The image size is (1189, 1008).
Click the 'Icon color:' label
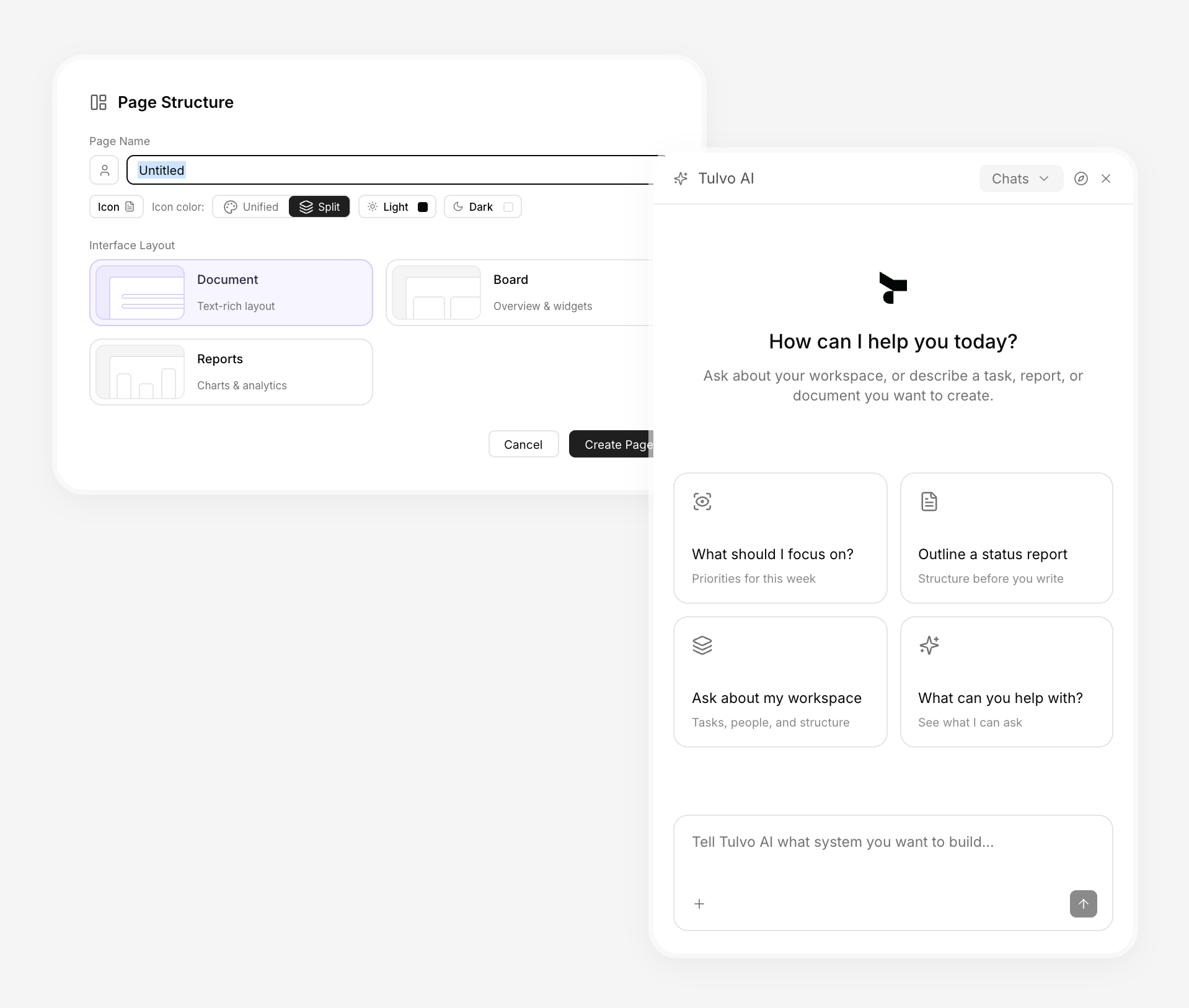pyautogui.click(x=178, y=207)
